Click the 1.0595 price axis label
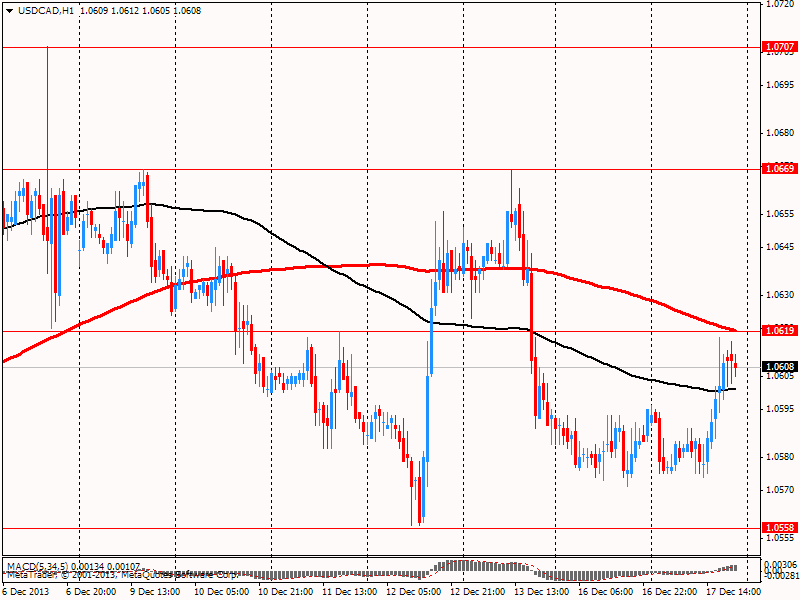This screenshot has height=600, width=800. coord(780,409)
